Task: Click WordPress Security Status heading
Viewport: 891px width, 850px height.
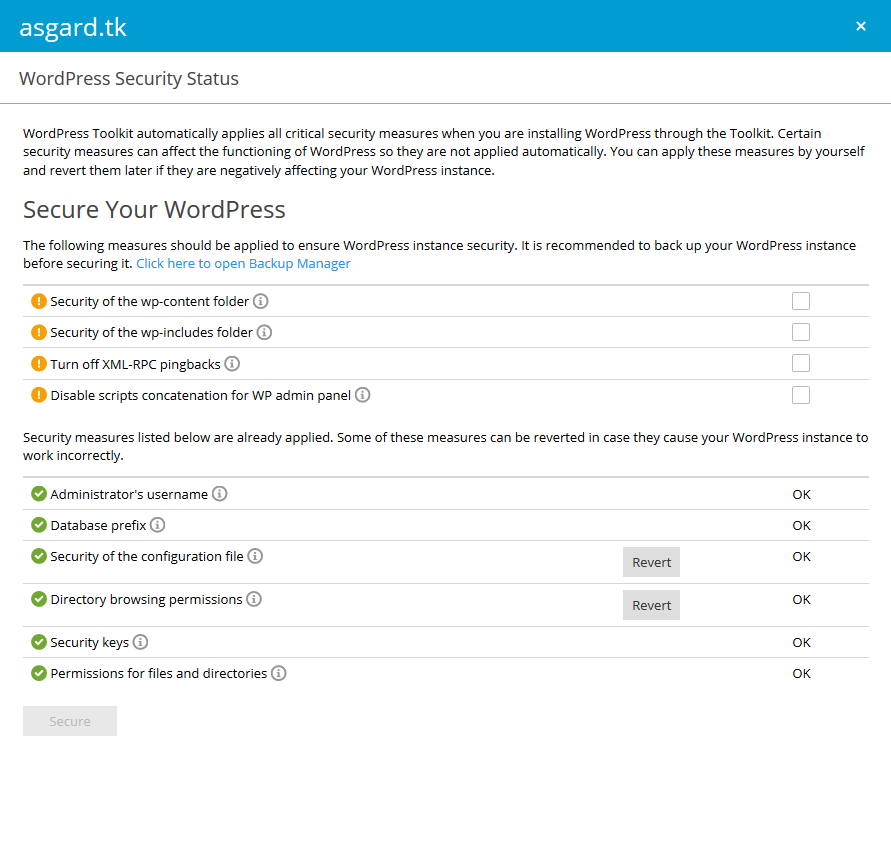Action: click(129, 78)
